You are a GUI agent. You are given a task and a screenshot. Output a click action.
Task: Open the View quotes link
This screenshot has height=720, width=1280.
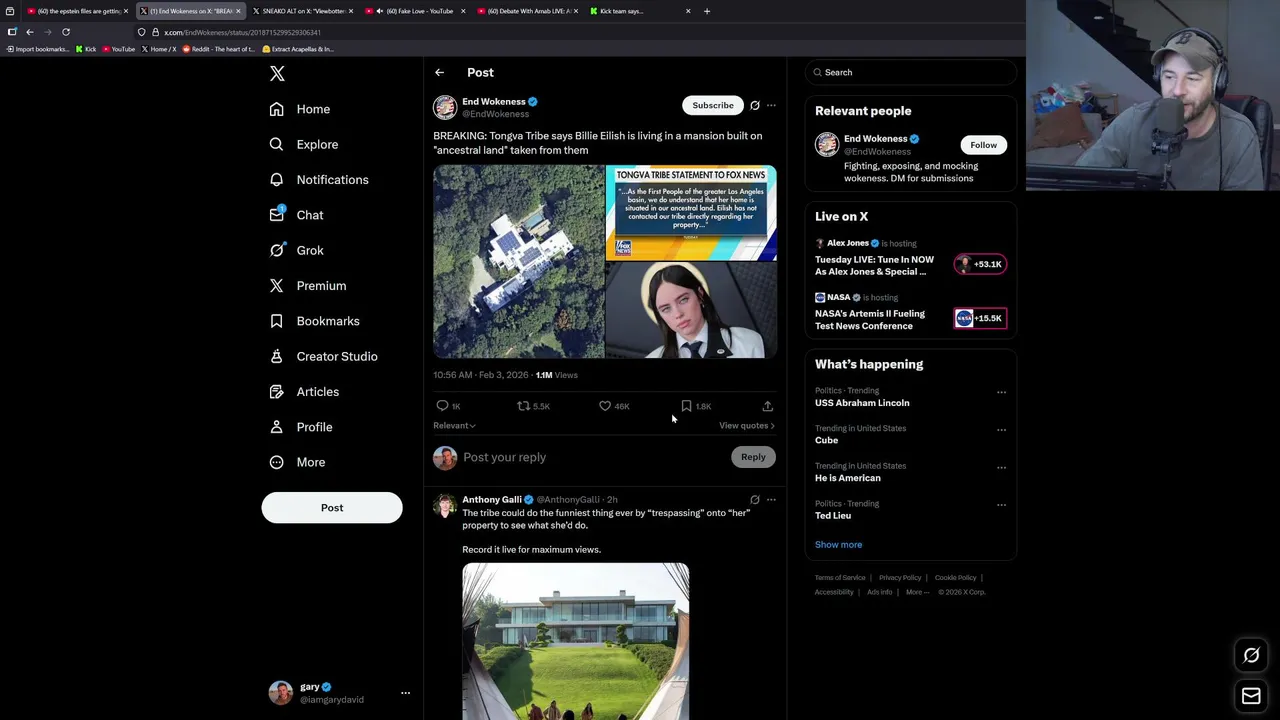click(747, 426)
